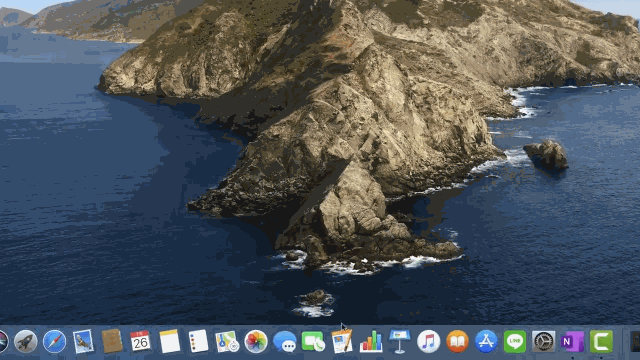Open the orange Books app icon
This screenshot has height=360, width=640.
click(457, 341)
